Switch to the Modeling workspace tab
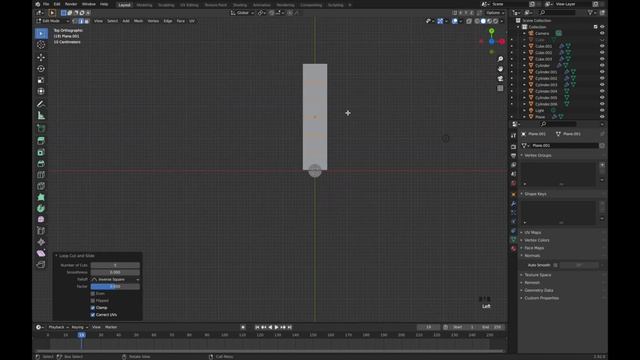This screenshot has height=360, width=640. point(144,5)
